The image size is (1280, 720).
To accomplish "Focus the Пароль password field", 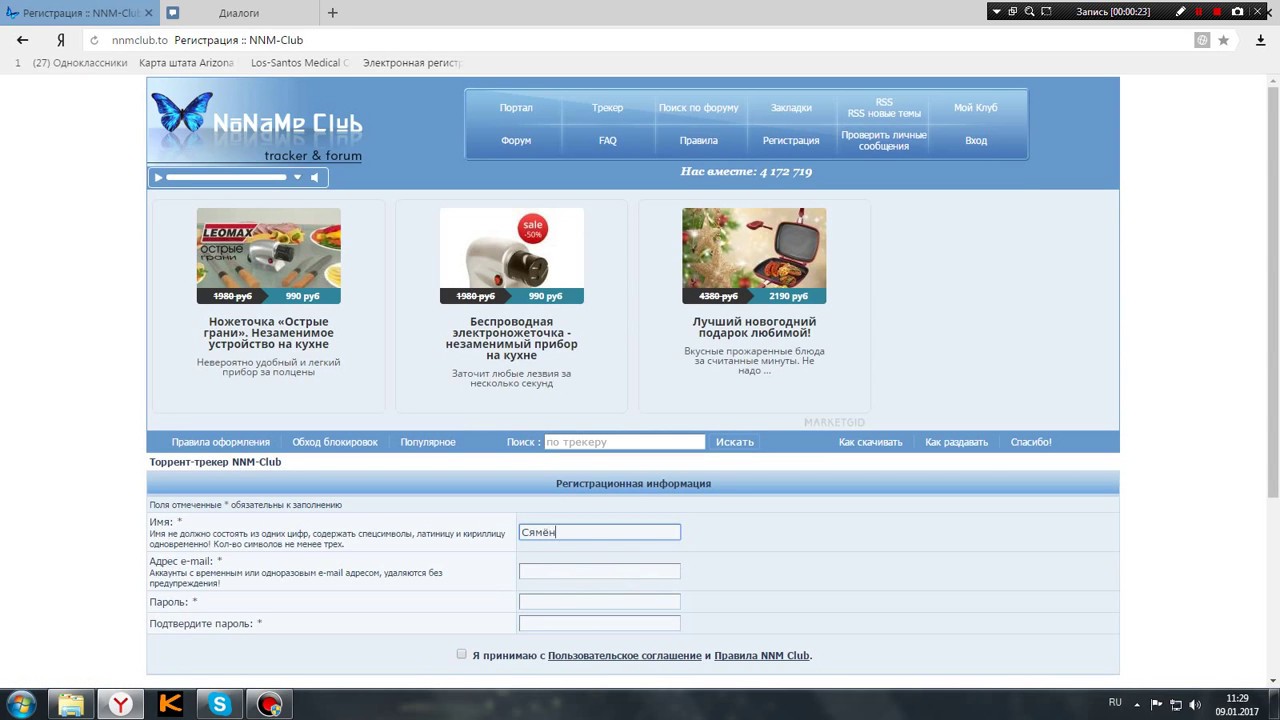I will click(x=599, y=602).
